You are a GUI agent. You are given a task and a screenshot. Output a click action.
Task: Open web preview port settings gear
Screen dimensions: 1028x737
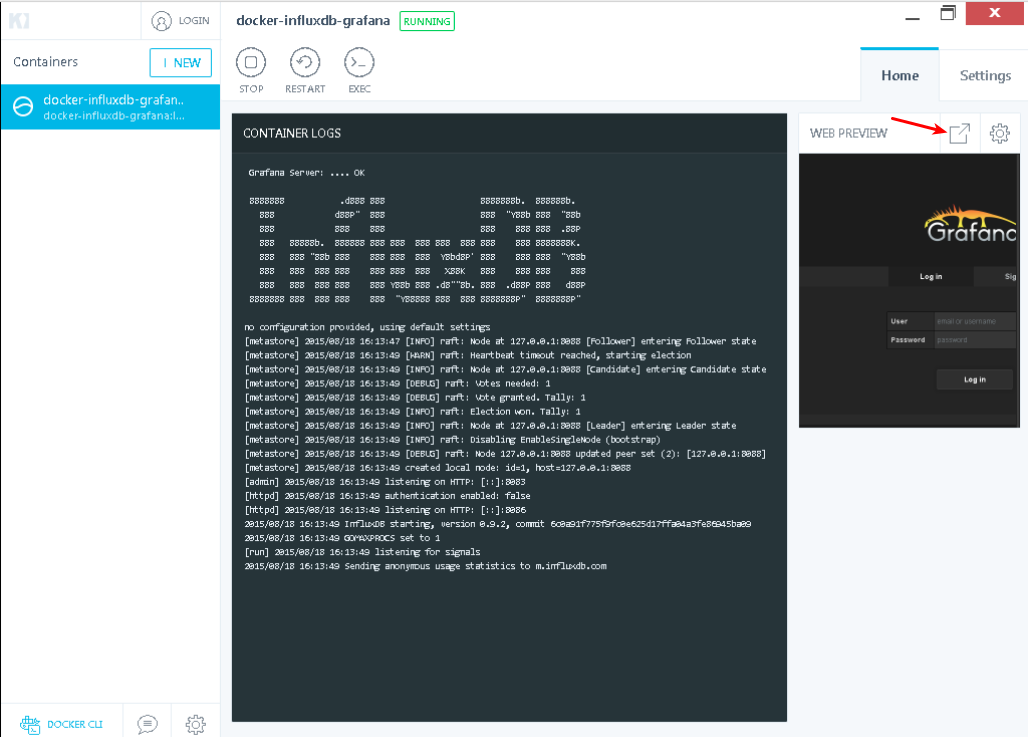[x=1000, y=133]
